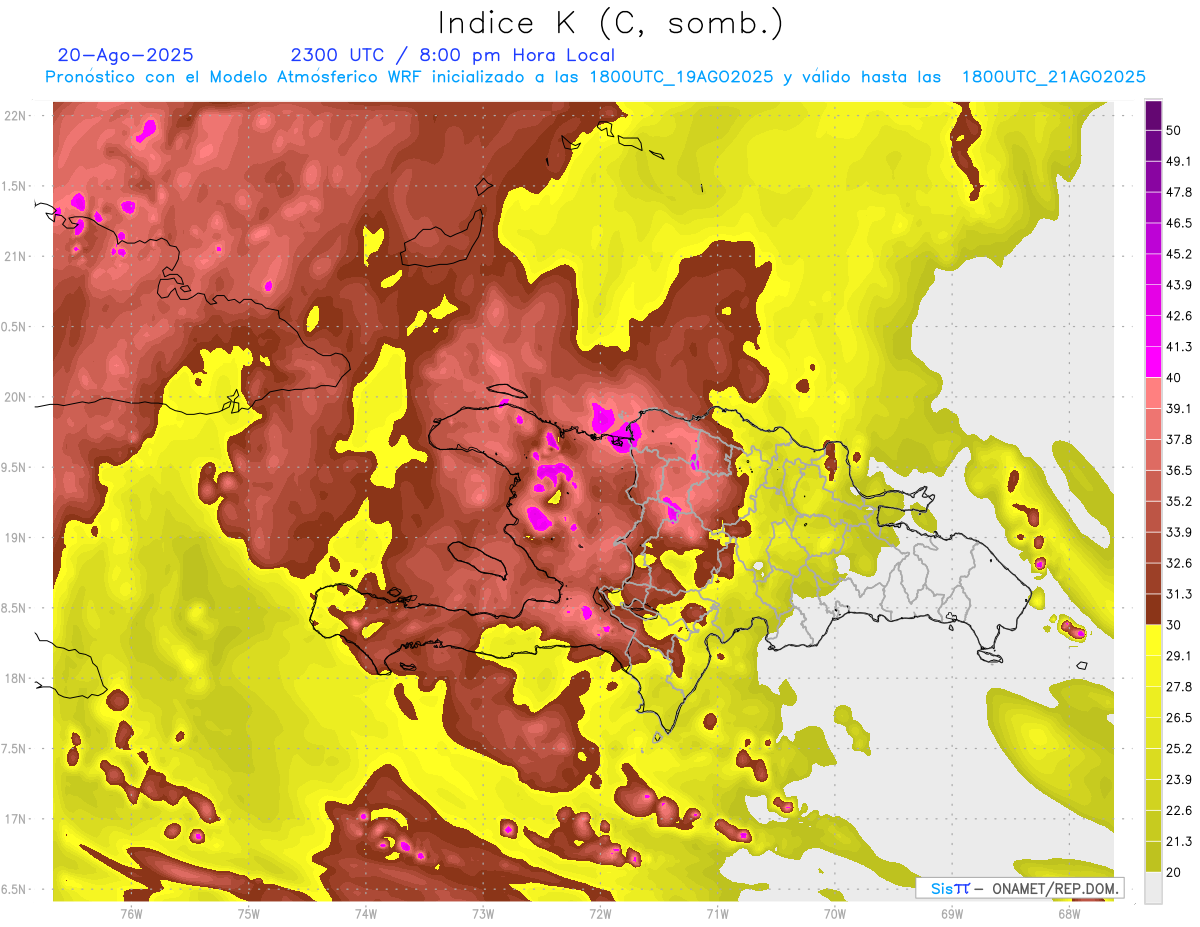Screen dimensions: 1200x927
Task: Click the "20N" latitude label
Action: (16, 397)
